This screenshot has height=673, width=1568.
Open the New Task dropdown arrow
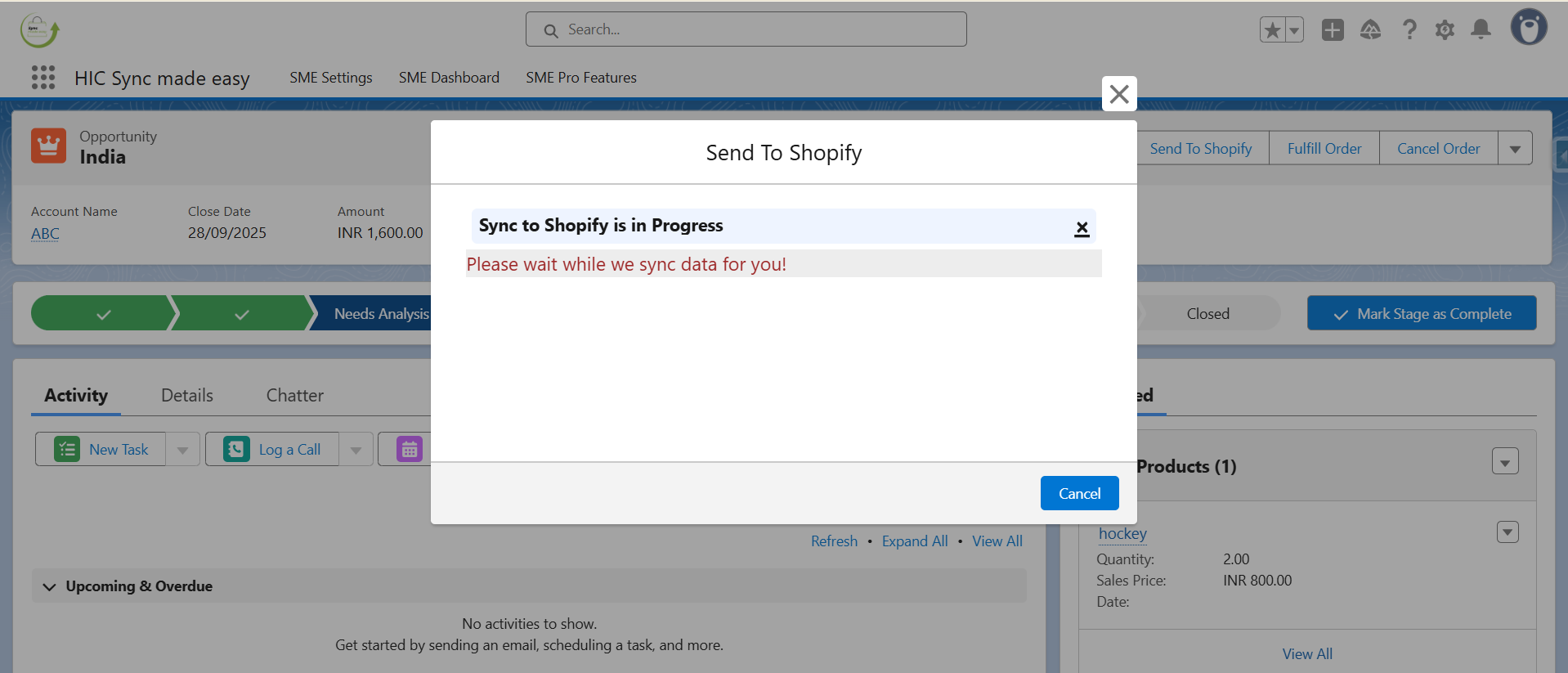182,450
